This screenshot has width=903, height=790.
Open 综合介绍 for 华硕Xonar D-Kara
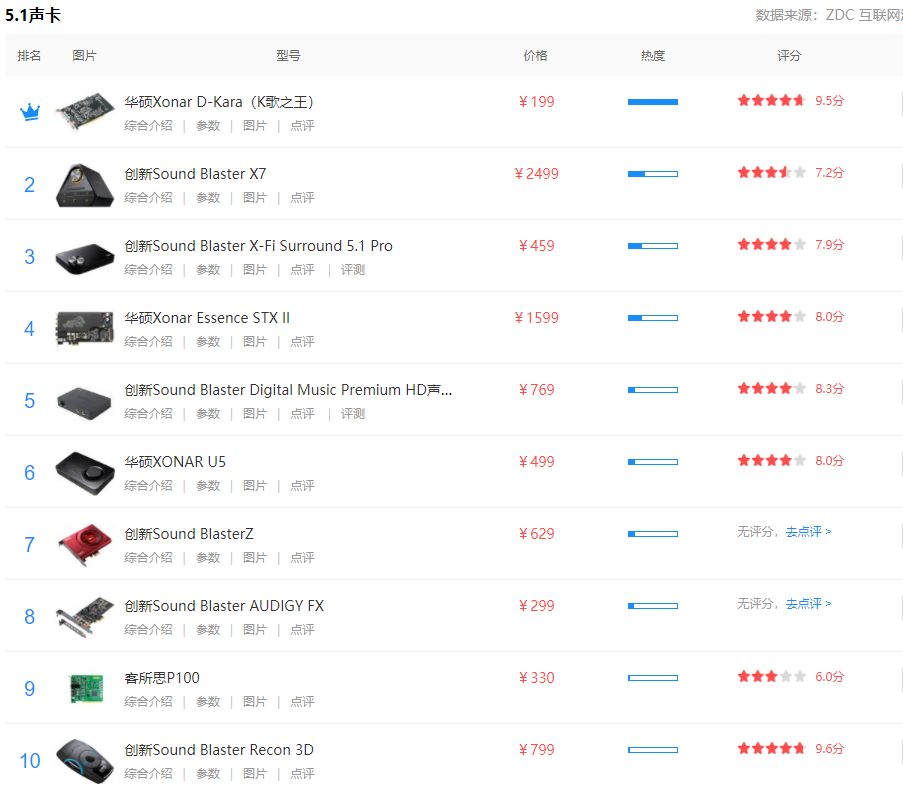(148, 126)
